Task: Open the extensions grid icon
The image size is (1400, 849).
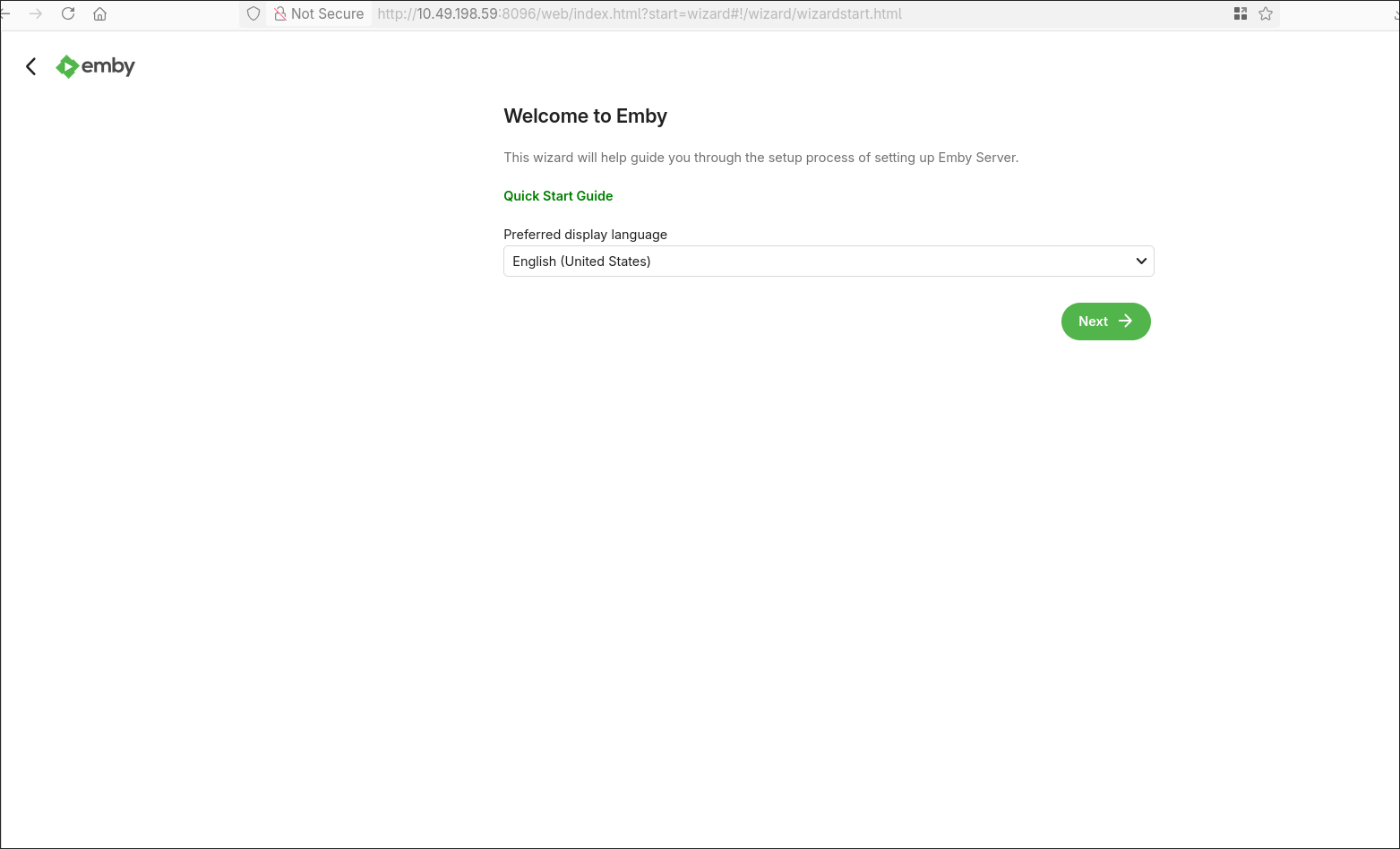Action: (1241, 13)
